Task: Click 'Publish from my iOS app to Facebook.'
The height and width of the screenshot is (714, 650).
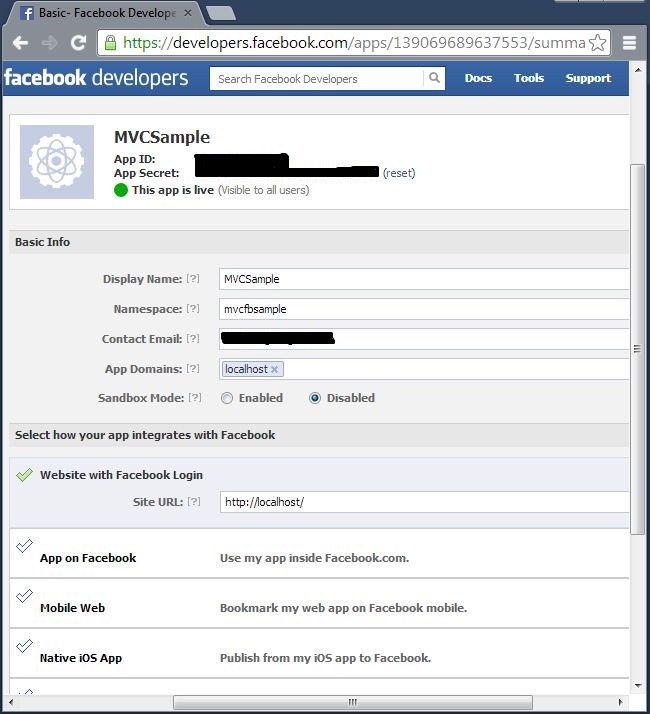Action: [x=325, y=658]
